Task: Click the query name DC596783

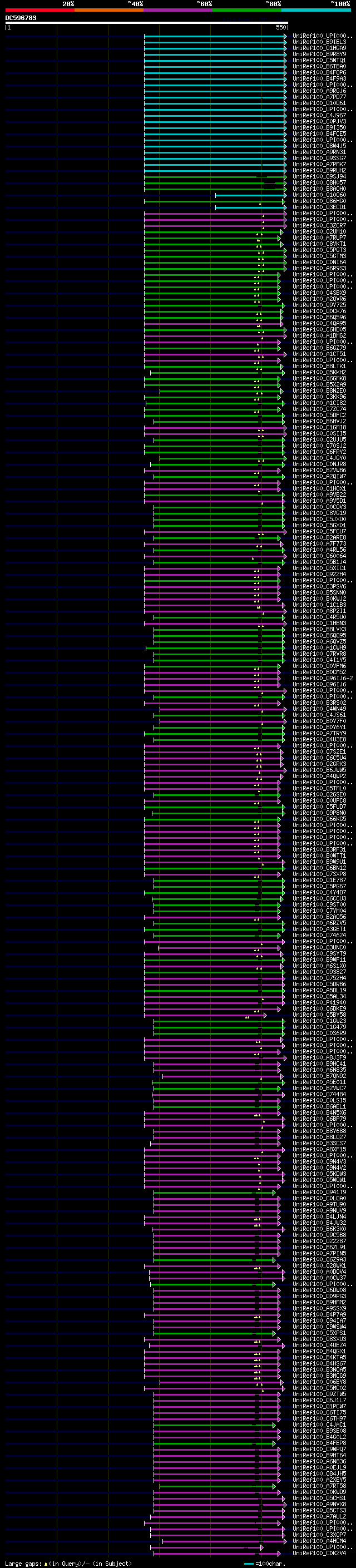Action: tap(21, 18)
